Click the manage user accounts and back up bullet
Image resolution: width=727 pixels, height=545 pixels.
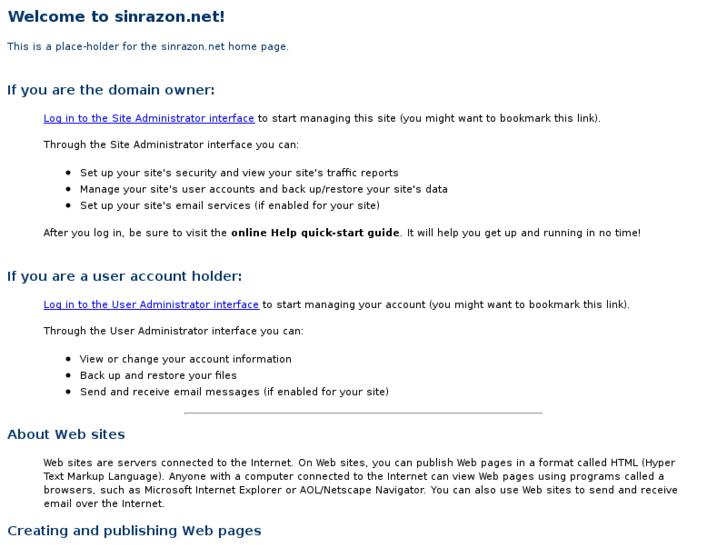coord(264,189)
